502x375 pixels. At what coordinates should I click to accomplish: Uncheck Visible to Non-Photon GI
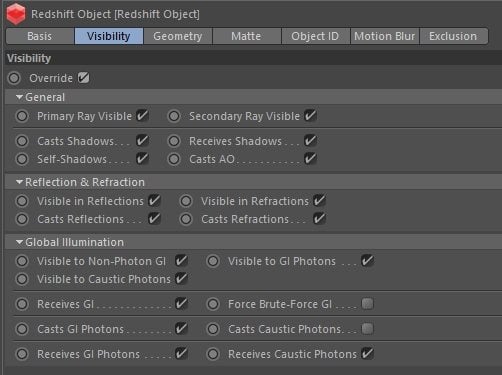181,261
